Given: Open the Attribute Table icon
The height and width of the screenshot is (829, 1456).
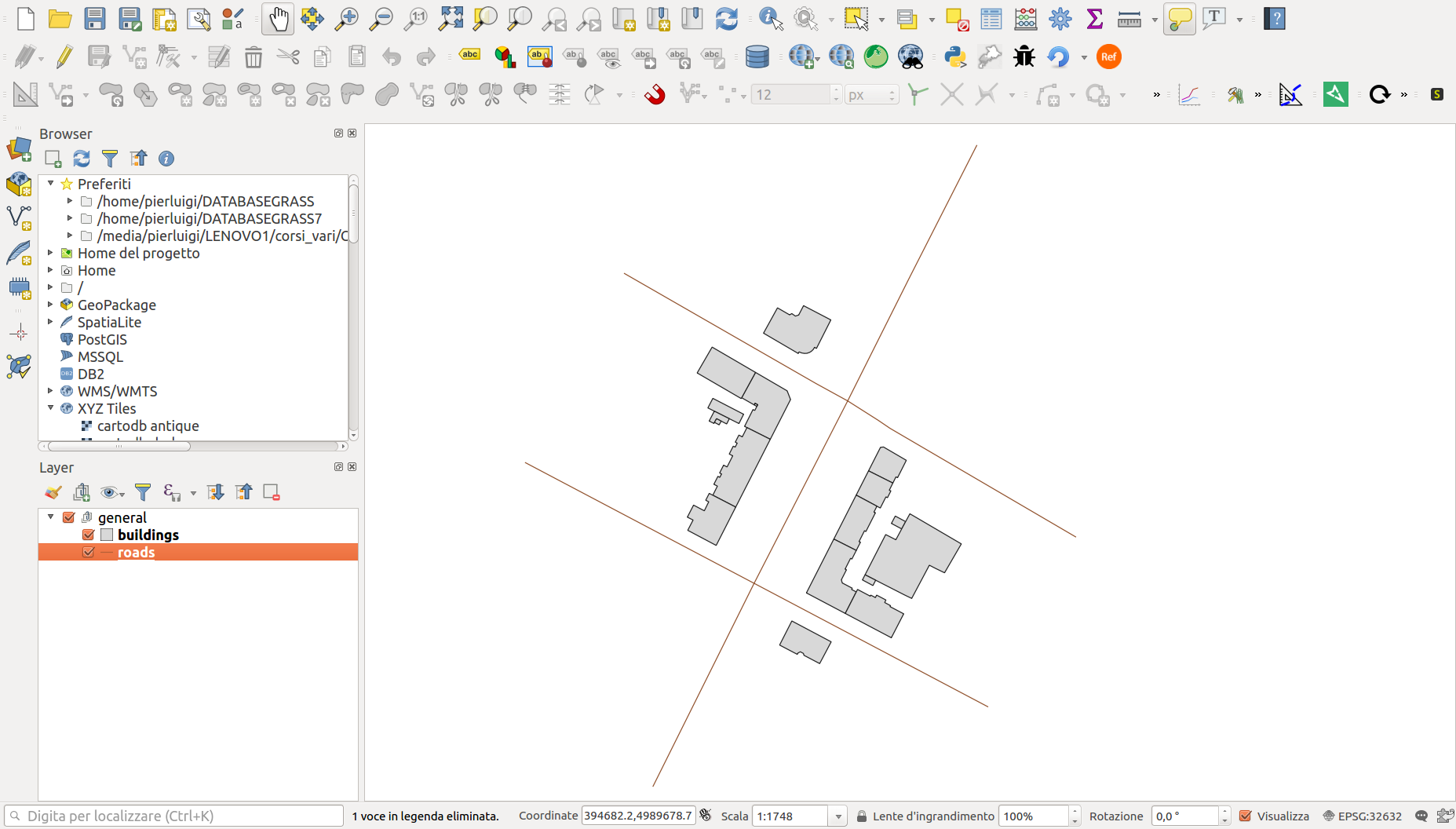Looking at the screenshot, I should (991, 19).
